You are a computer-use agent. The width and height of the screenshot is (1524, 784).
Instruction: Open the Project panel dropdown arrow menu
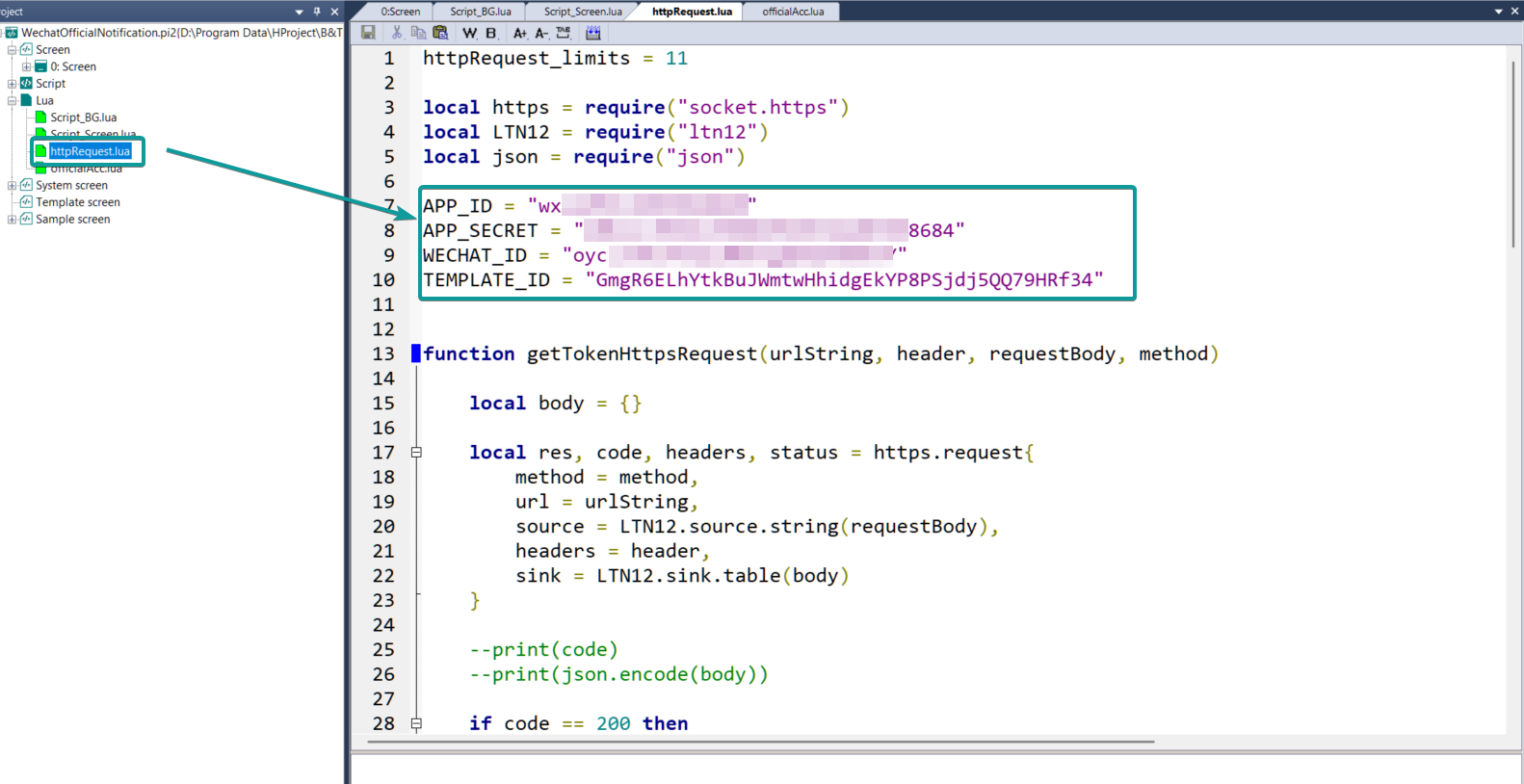click(300, 12)
